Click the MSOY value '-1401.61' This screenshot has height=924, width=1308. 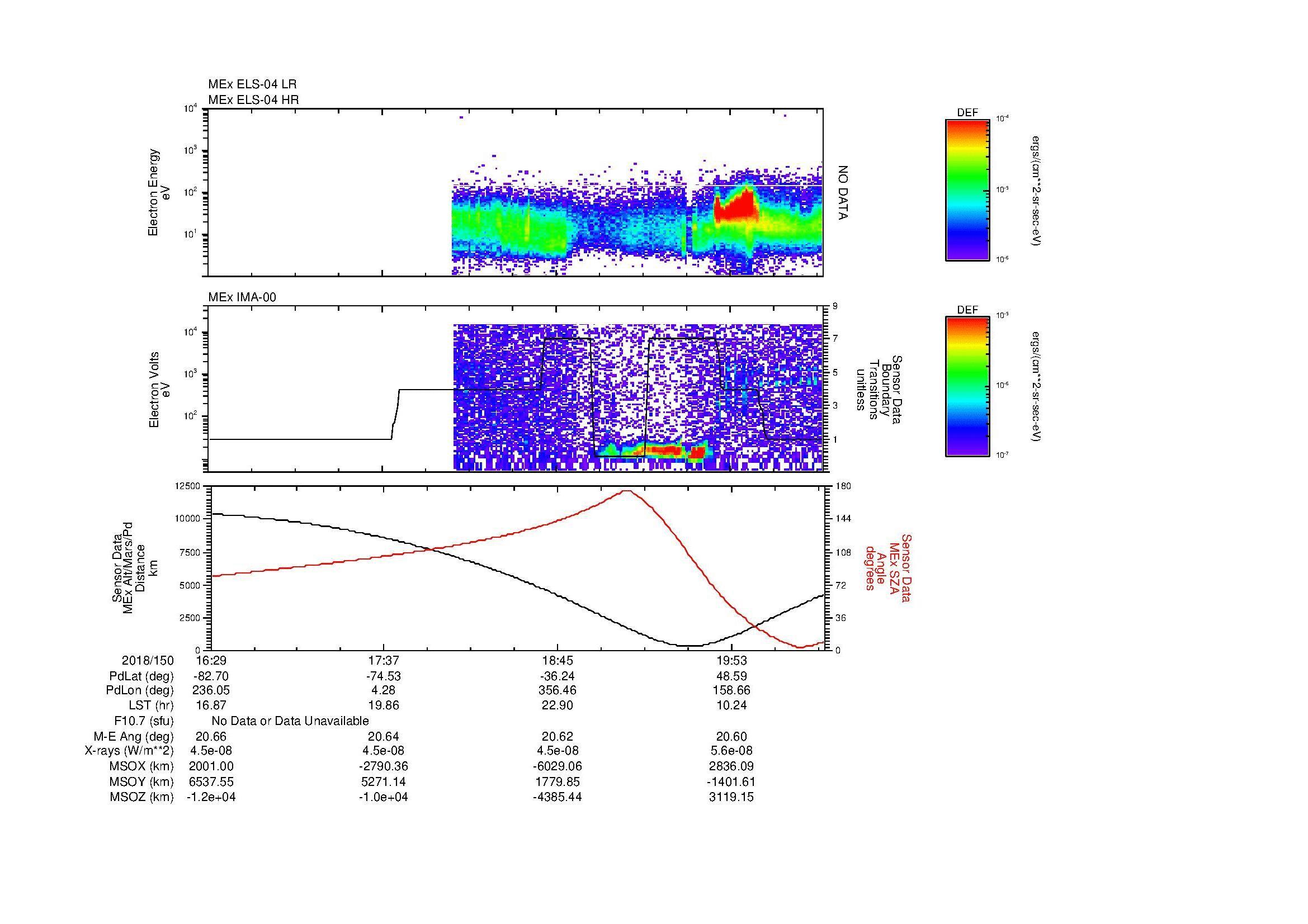[731, 781]
